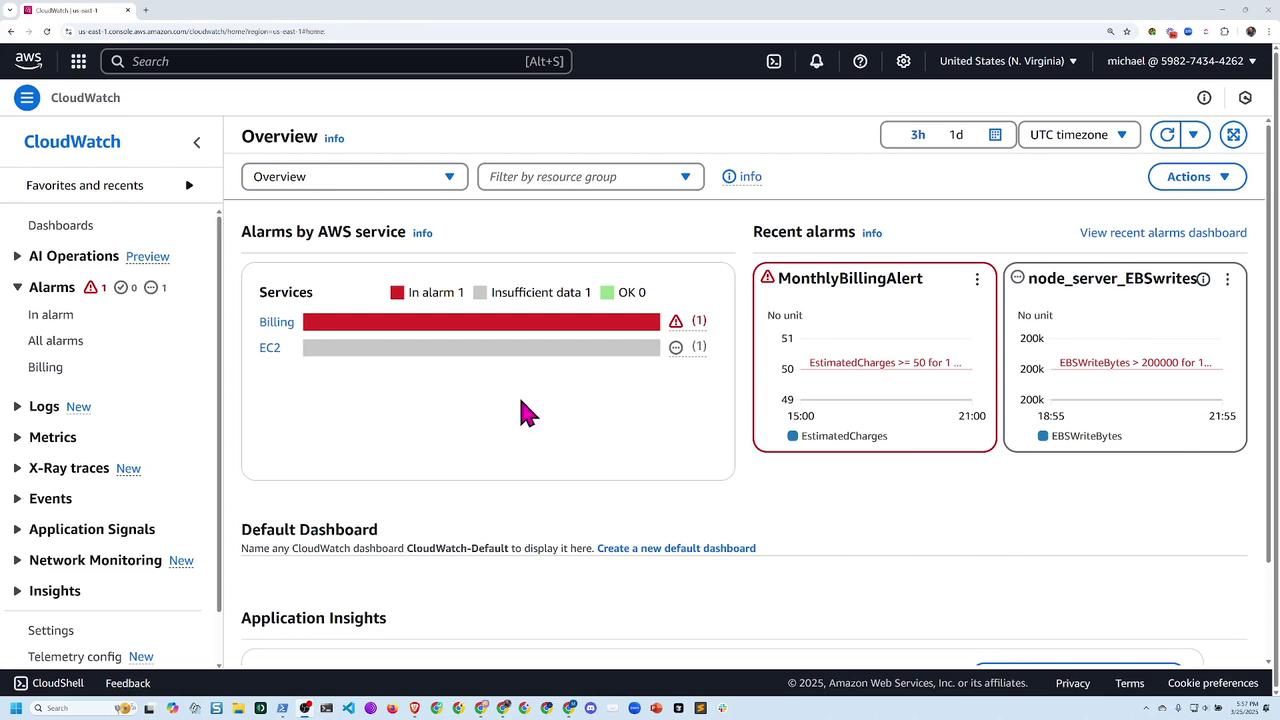Go to All alarms
This screenshot has width=1280, height=720.
[x=56, y=341]
